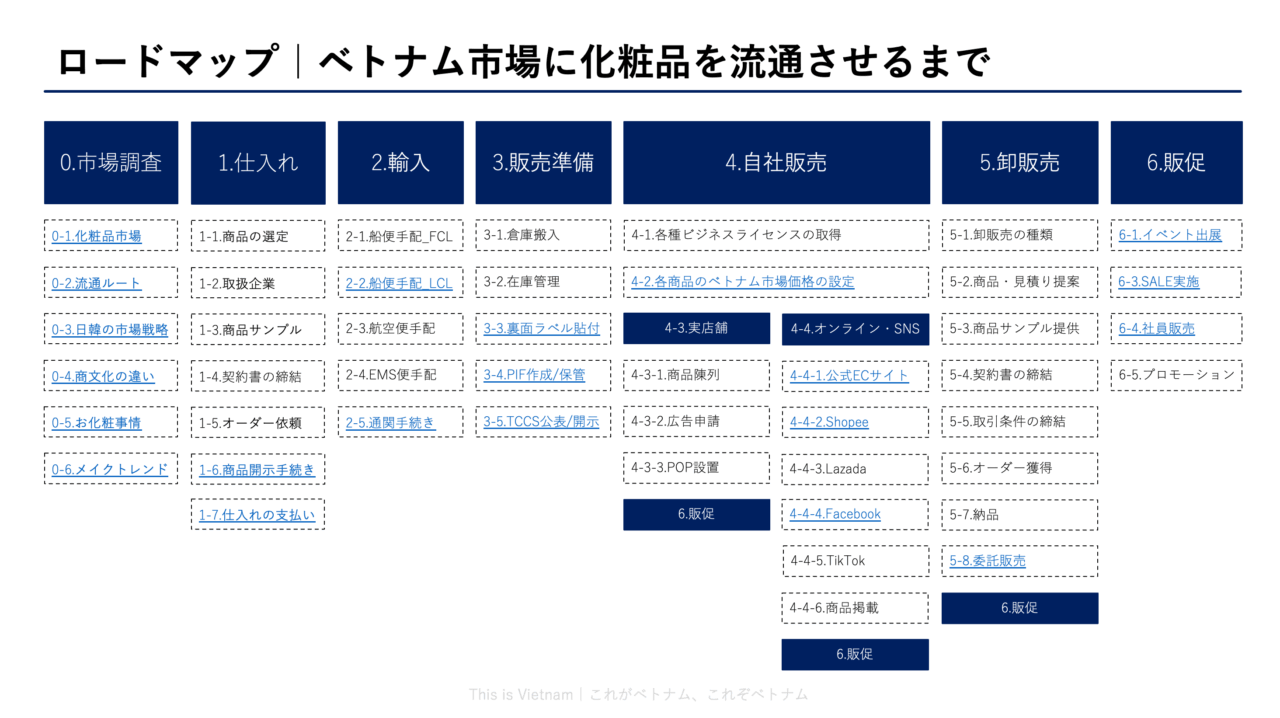The height and width of the screenshot is (718, 1280).
Task: Follow the 6-1.イベント出展 hyperlink
Action: click(1176, 235)
